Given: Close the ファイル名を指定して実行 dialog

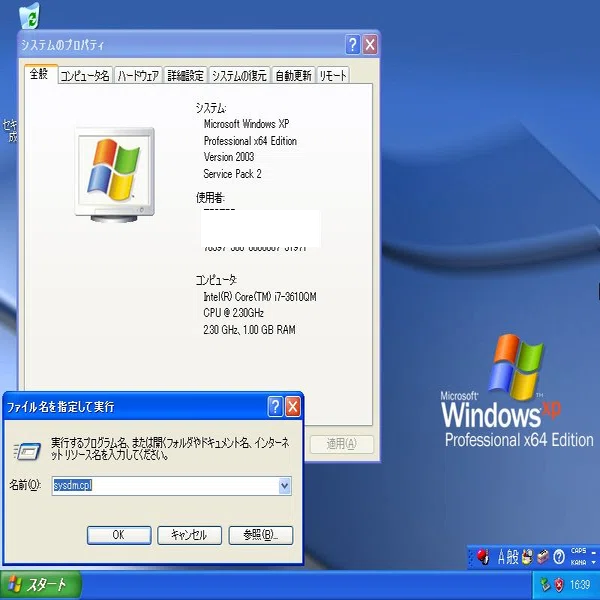Looking at the screenshot, I should (x=293, y=406).
